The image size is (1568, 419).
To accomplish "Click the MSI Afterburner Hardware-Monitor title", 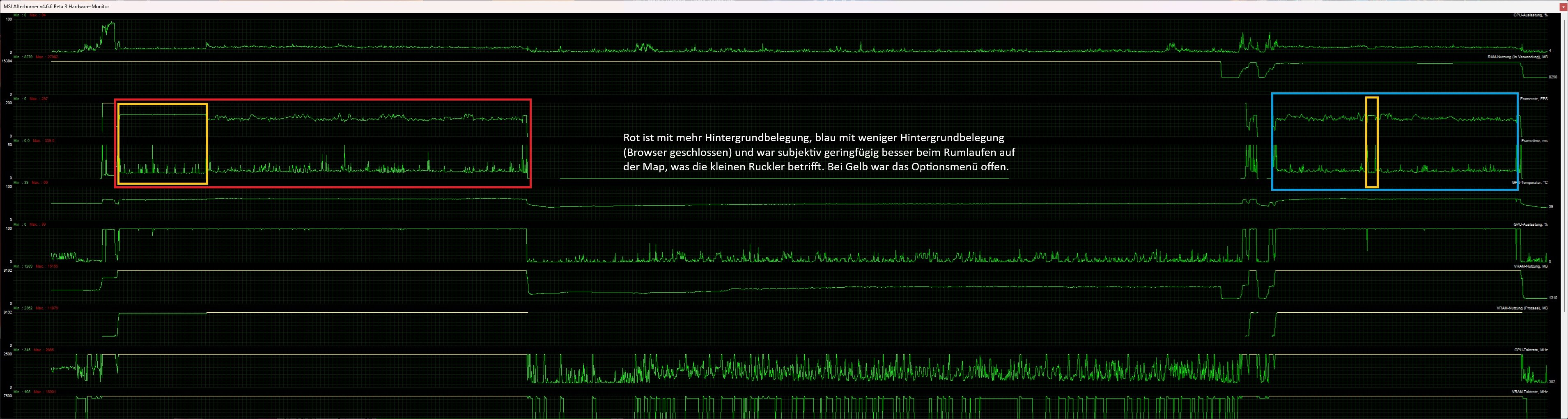I will [x=57, y=6].
